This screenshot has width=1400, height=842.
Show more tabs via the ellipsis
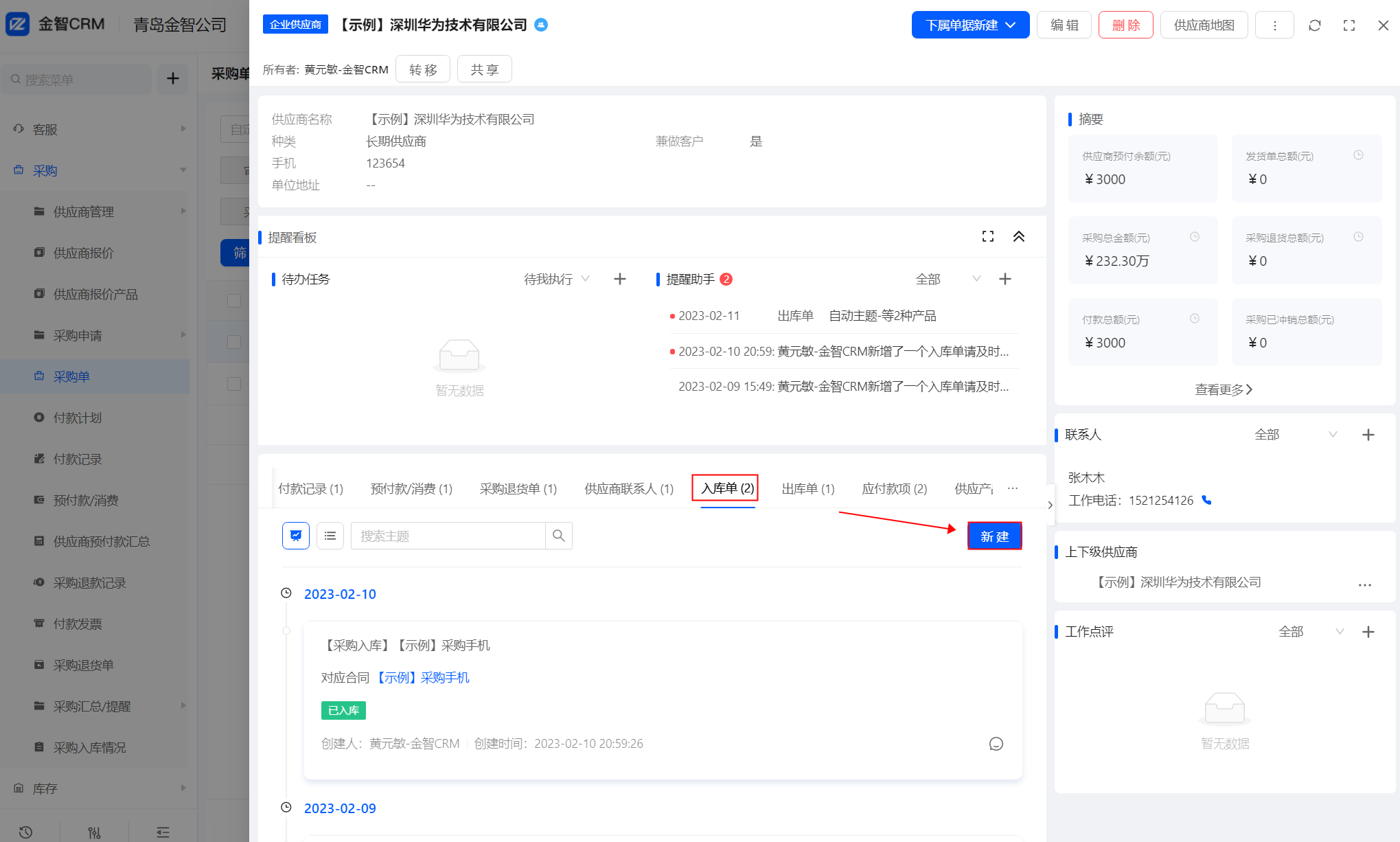coord(1013,488)
